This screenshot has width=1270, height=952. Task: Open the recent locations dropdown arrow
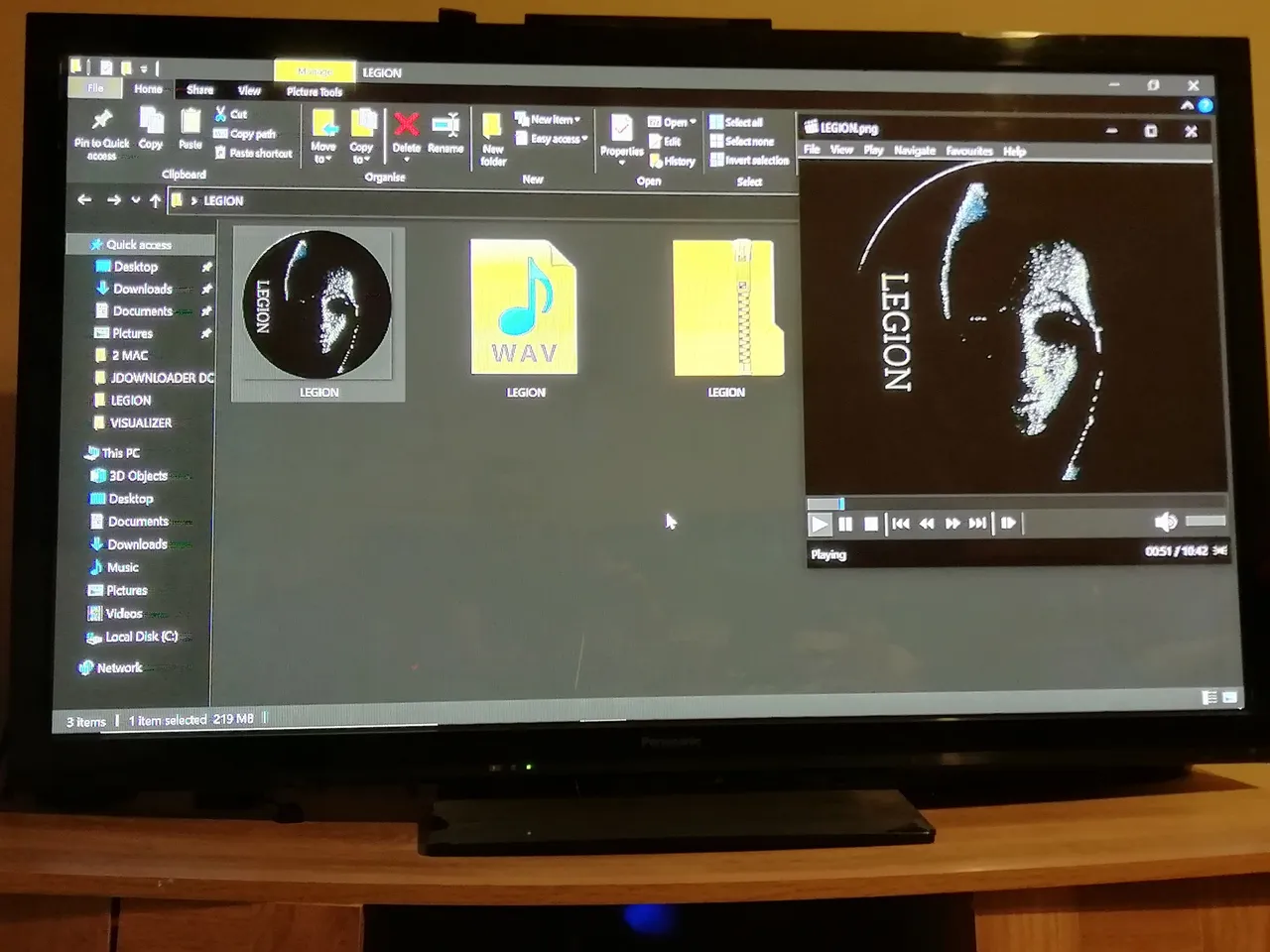136,200
